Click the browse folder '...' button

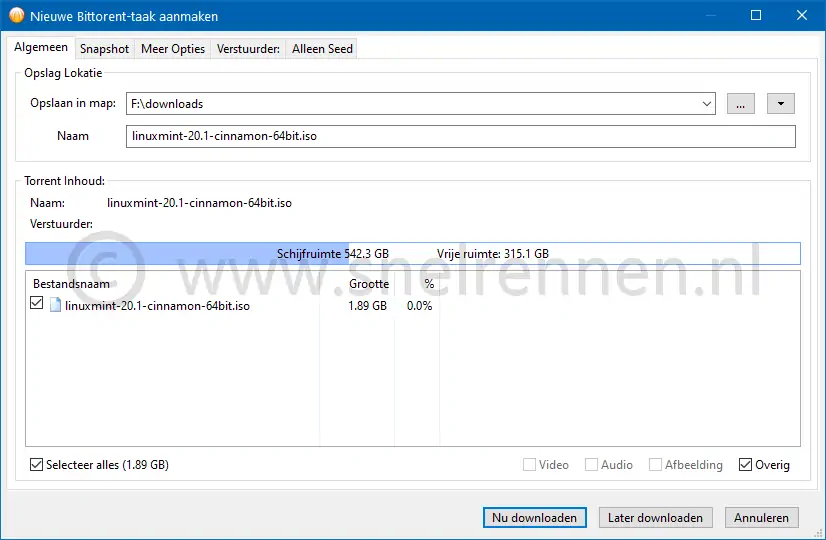point(741,104)
